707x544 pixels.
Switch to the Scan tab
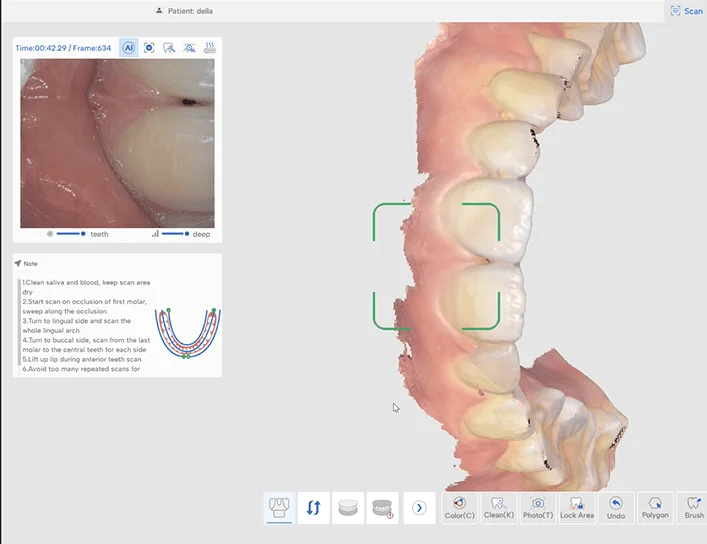[687, 11]
